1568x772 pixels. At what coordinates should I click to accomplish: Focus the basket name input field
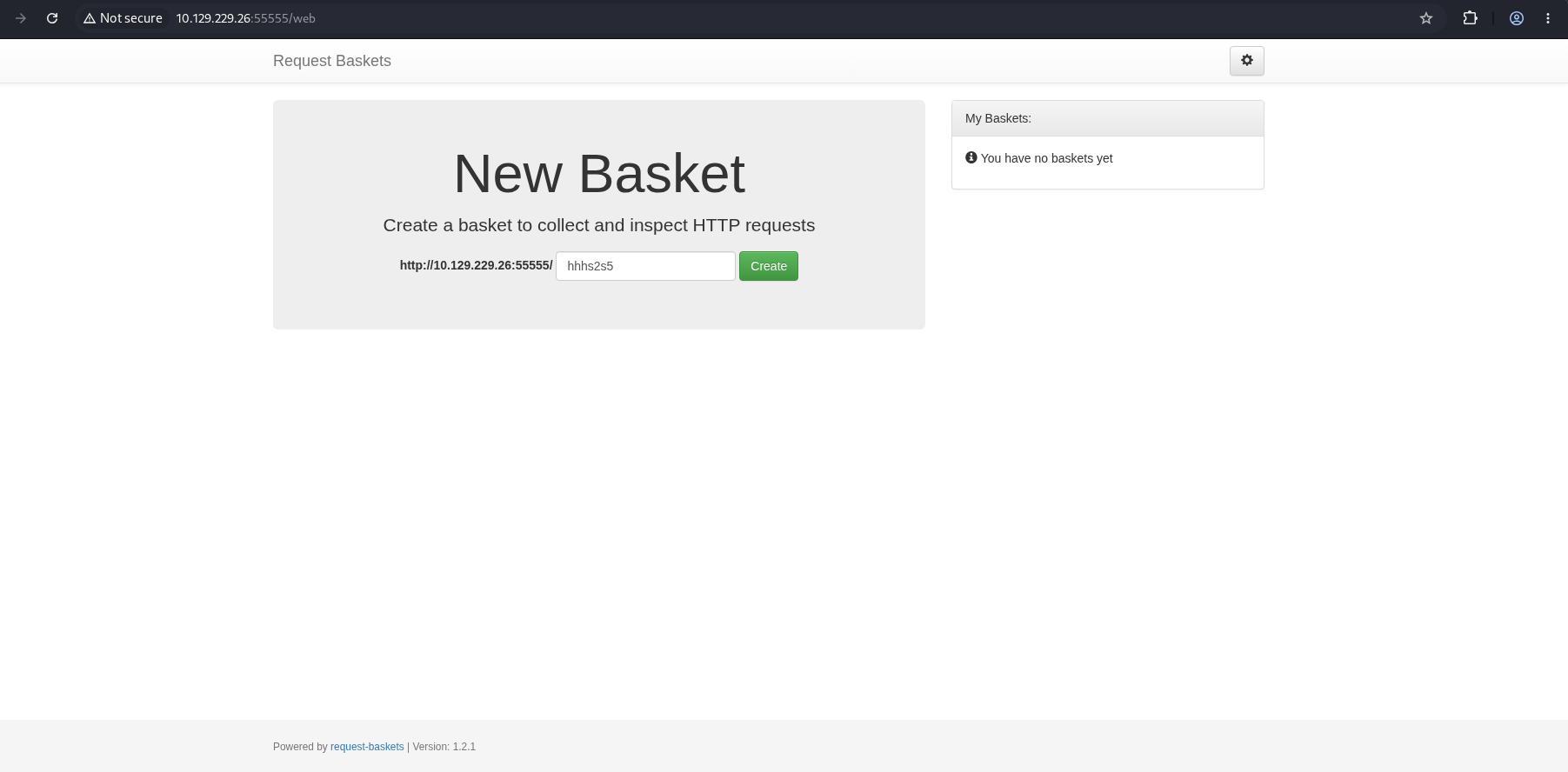[x=645, y=266]
